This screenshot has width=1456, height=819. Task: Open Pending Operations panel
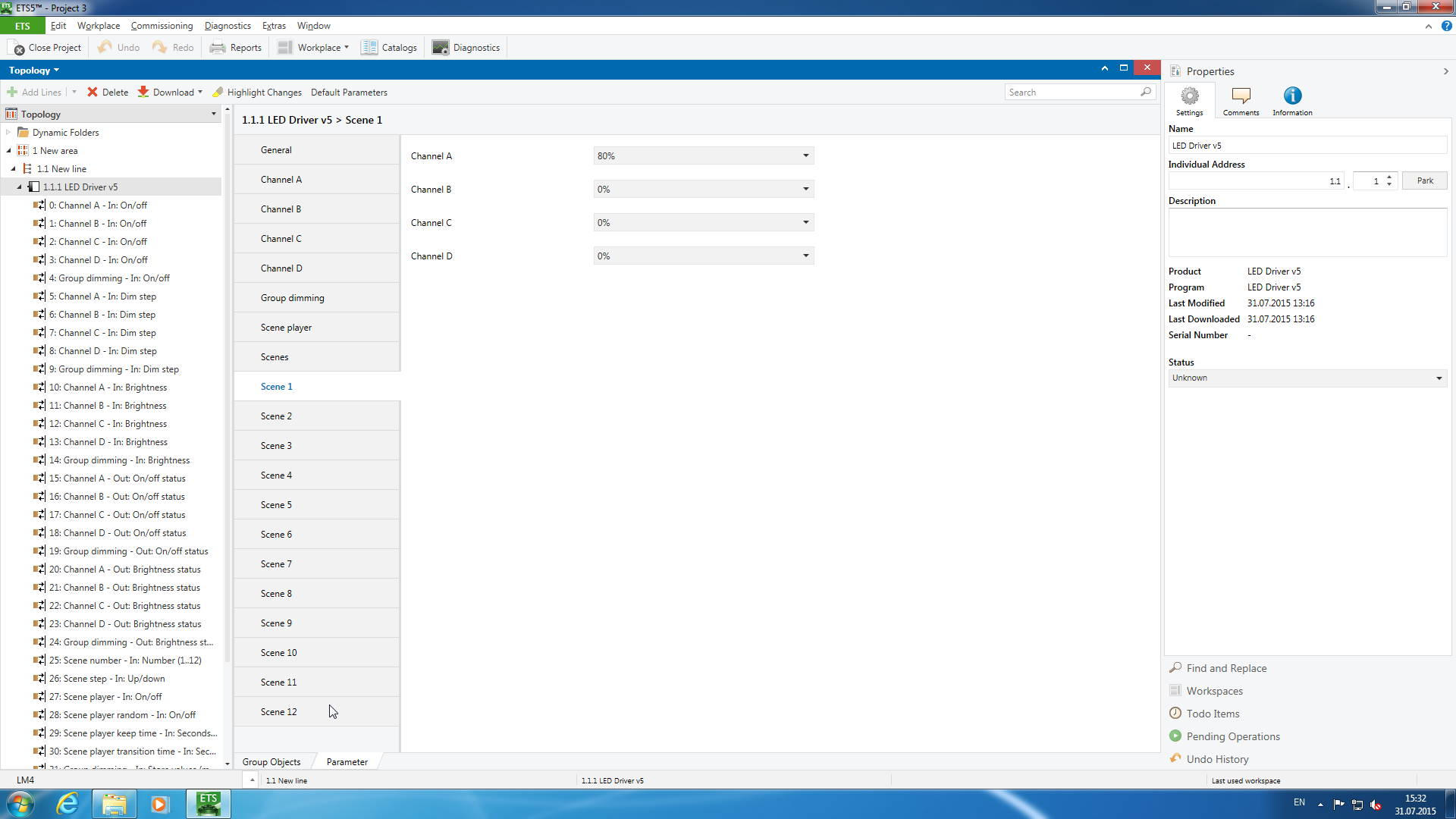click(1232, 736)
